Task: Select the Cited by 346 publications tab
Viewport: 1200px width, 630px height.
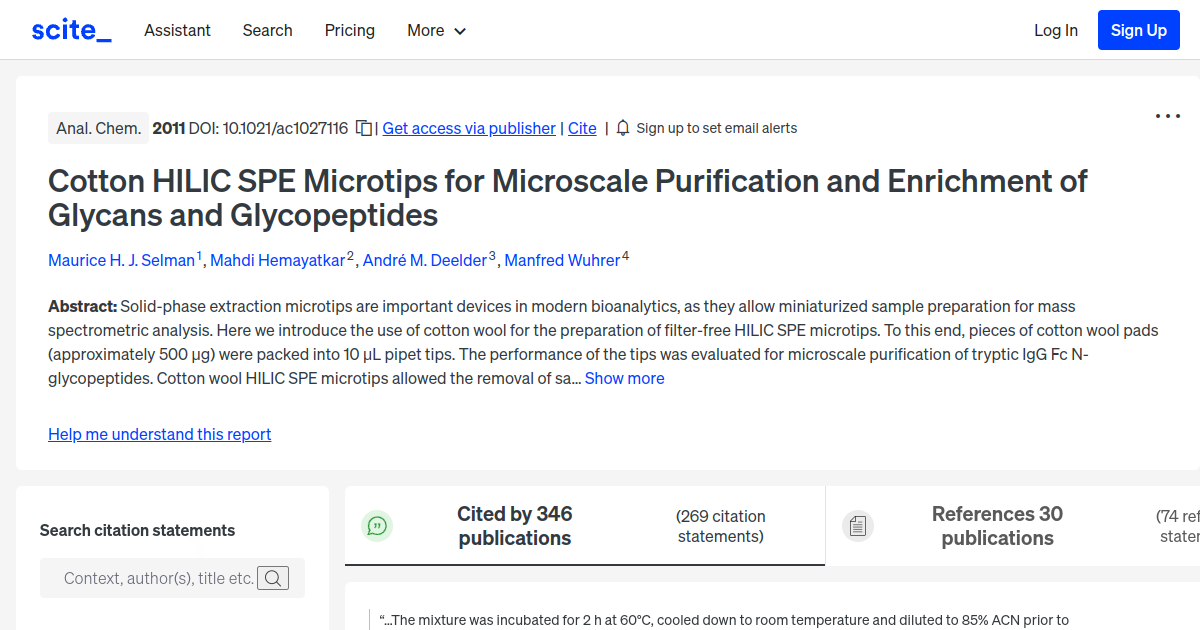Action: point(515,526)
